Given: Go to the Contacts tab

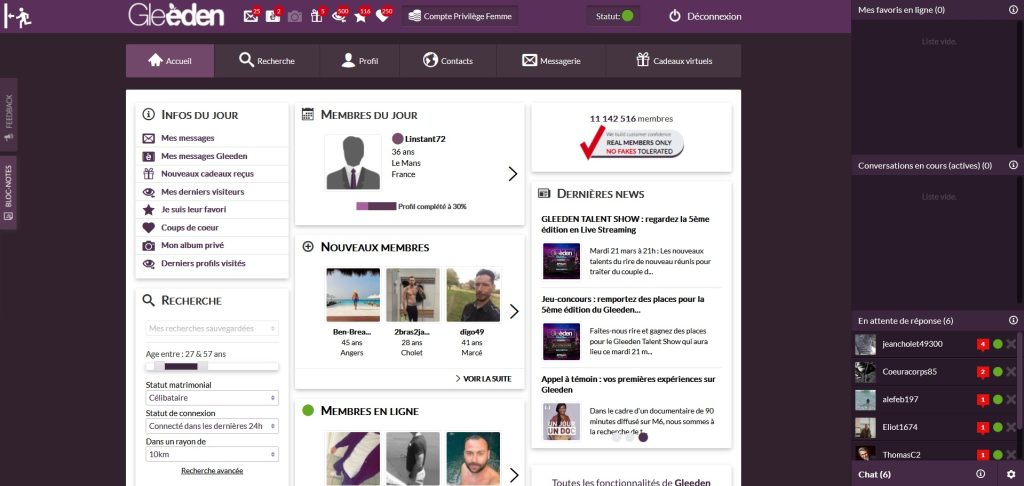Looking at the screenshot, I should point(447,61).
